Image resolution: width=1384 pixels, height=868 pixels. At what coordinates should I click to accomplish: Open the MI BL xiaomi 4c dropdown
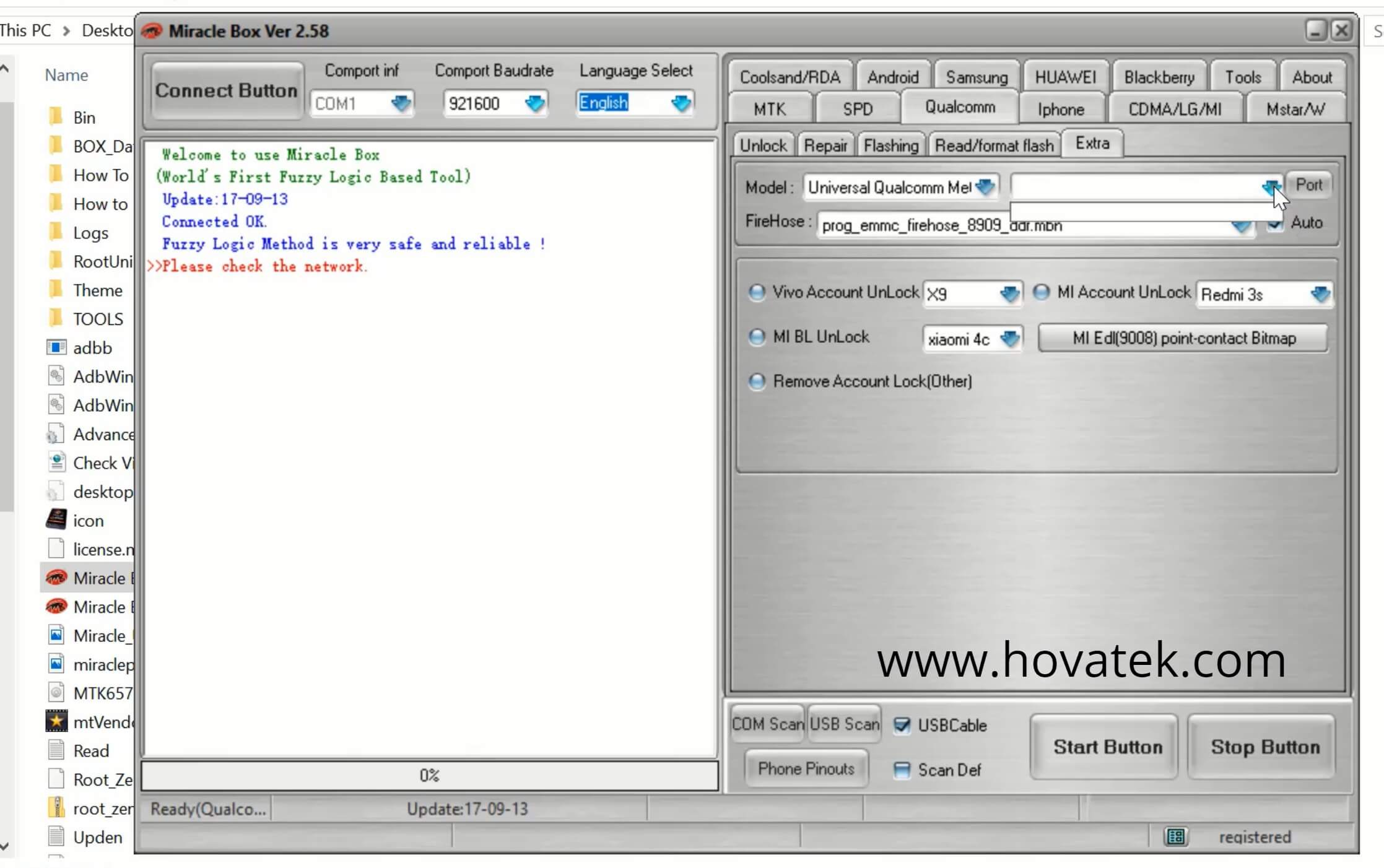1009,338
